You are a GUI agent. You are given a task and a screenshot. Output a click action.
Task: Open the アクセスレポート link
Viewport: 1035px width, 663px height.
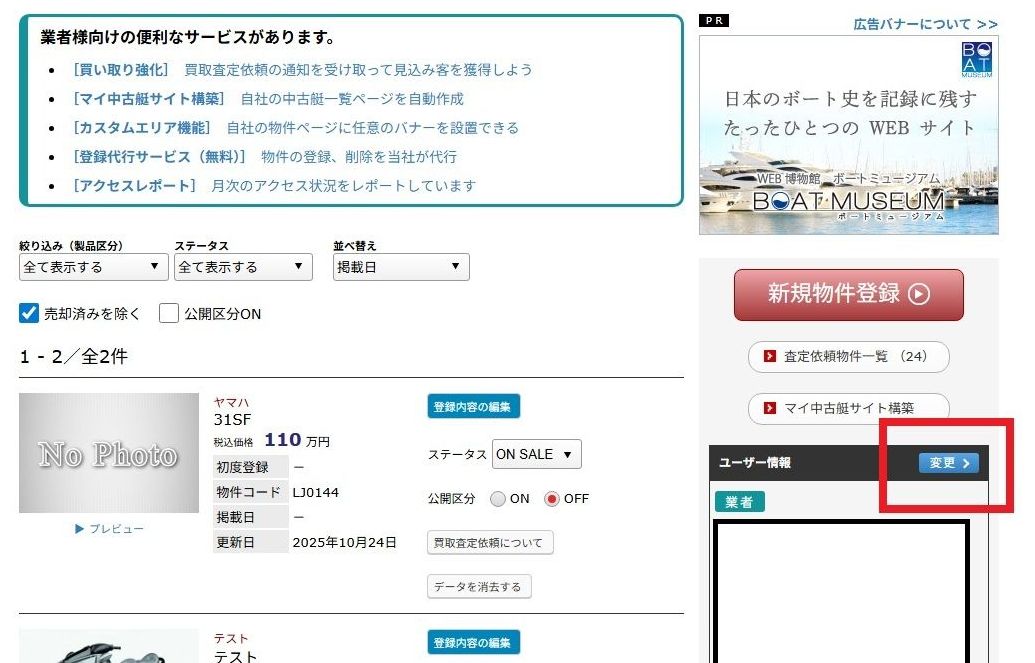[133, 186]
